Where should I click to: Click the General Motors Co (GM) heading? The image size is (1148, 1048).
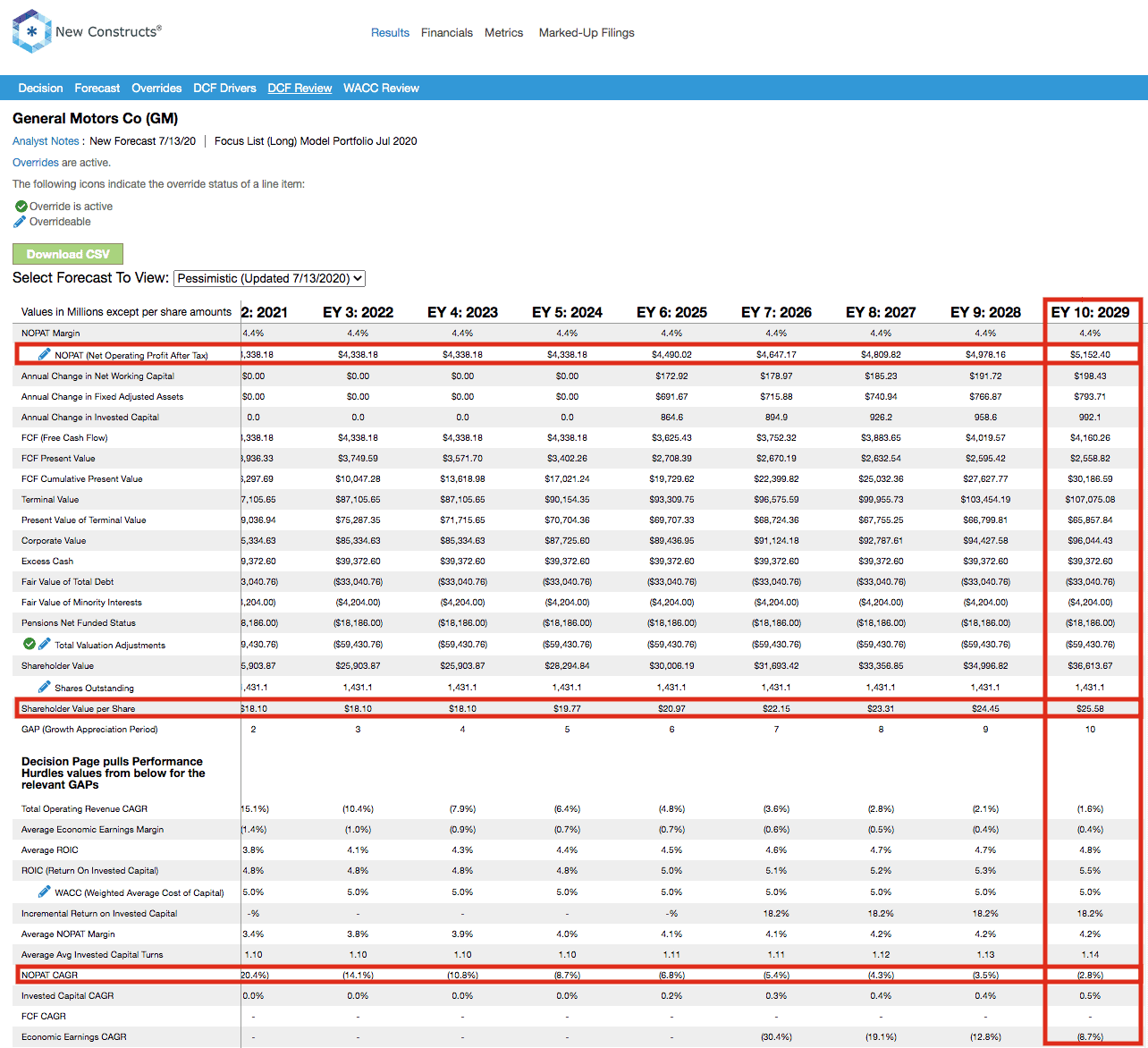(95, 118)
